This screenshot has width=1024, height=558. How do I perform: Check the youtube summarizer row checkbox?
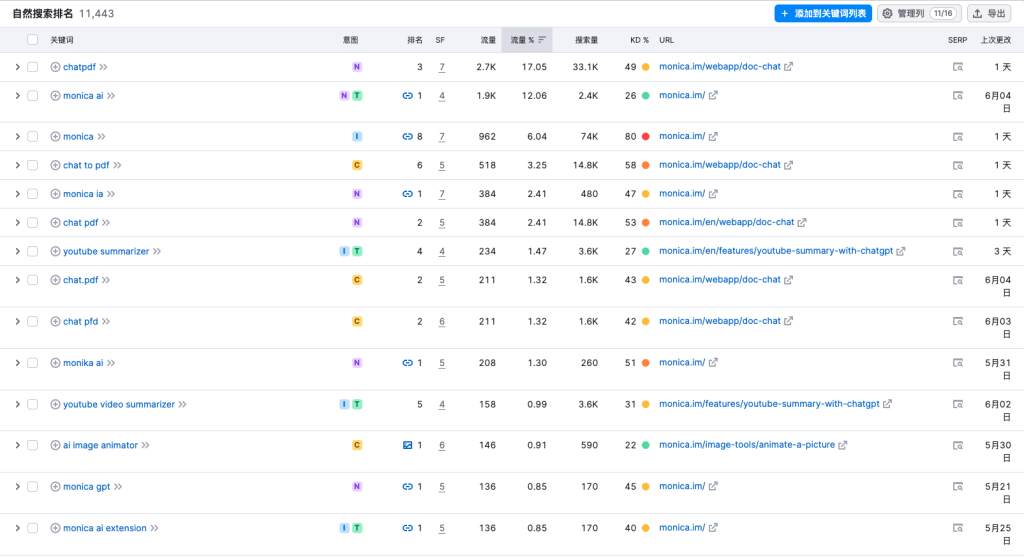(x=32, y=252)
